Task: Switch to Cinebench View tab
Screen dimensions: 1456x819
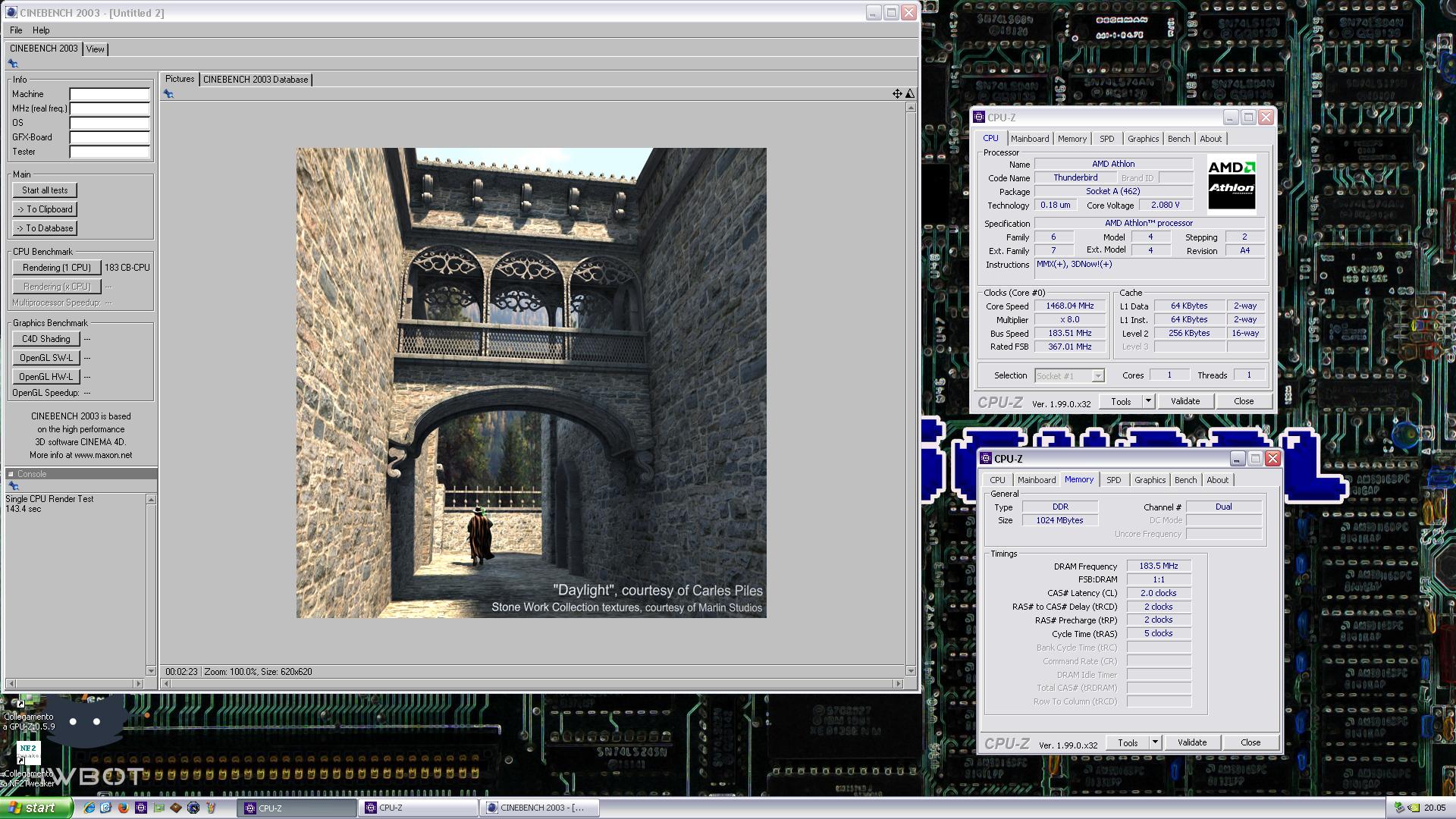Action: 96,49
